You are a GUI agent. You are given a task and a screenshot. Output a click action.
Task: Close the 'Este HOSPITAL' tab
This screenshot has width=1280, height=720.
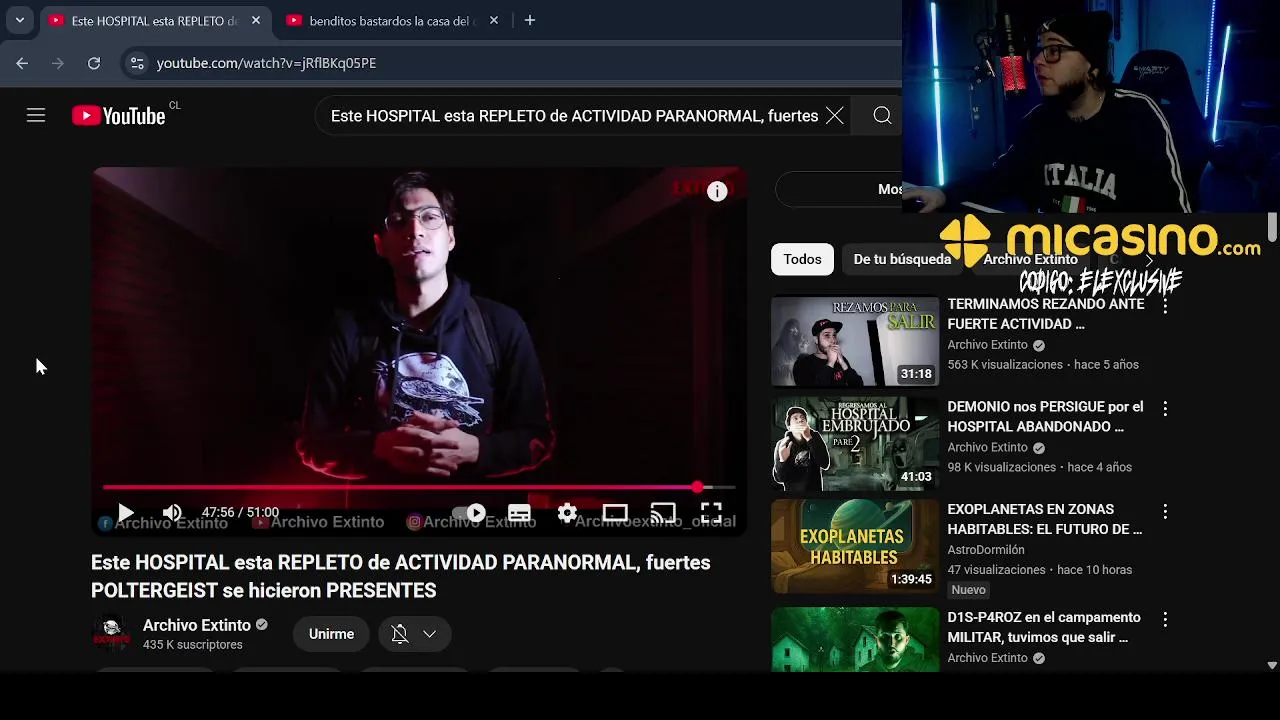click(256, 20)
